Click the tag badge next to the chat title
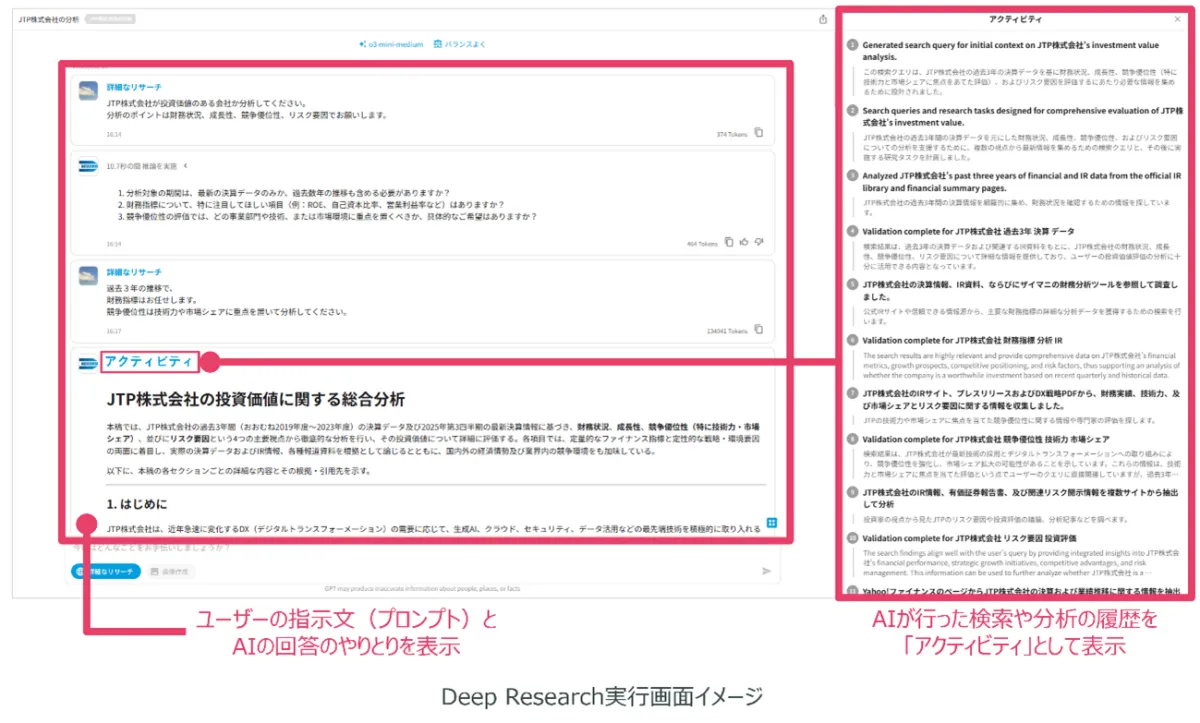The image size is (1200, 723). click(x=111, y=19)
